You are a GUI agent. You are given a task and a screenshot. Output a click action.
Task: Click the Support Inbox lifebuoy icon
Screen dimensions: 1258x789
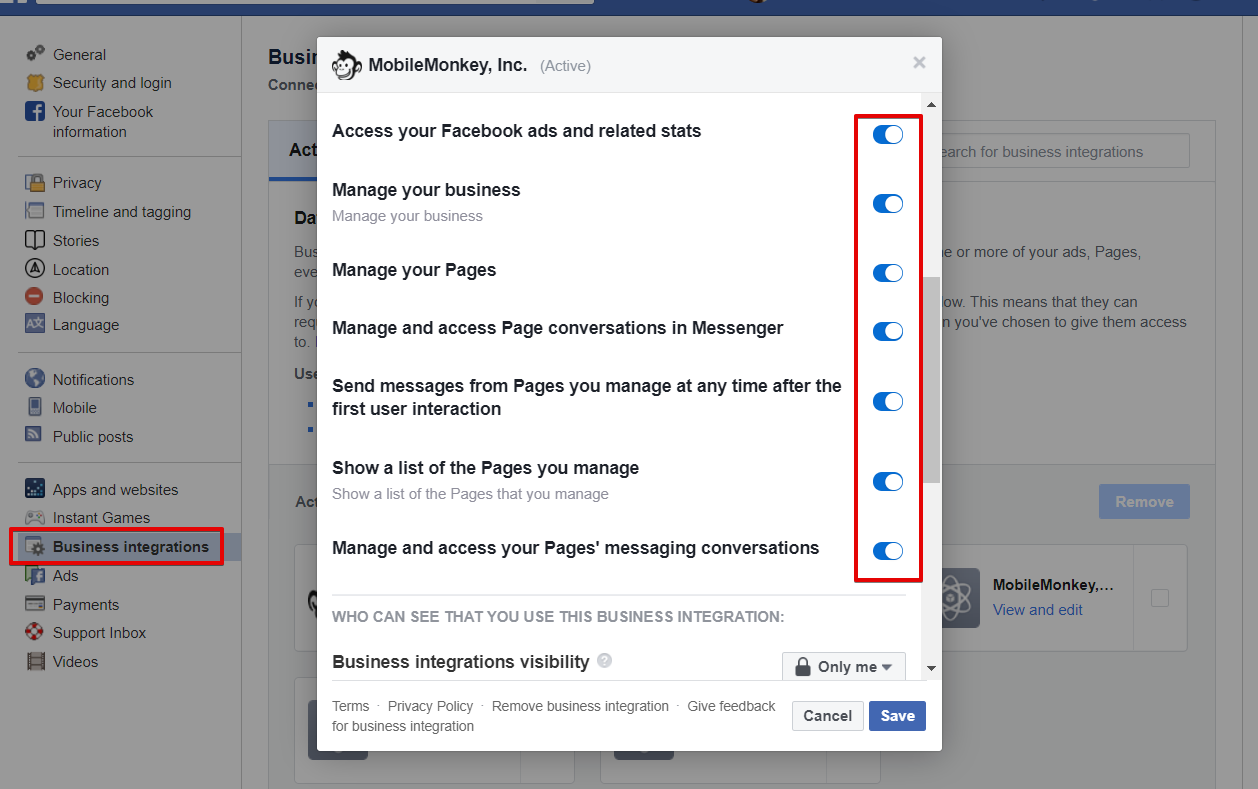coord(35,632)
